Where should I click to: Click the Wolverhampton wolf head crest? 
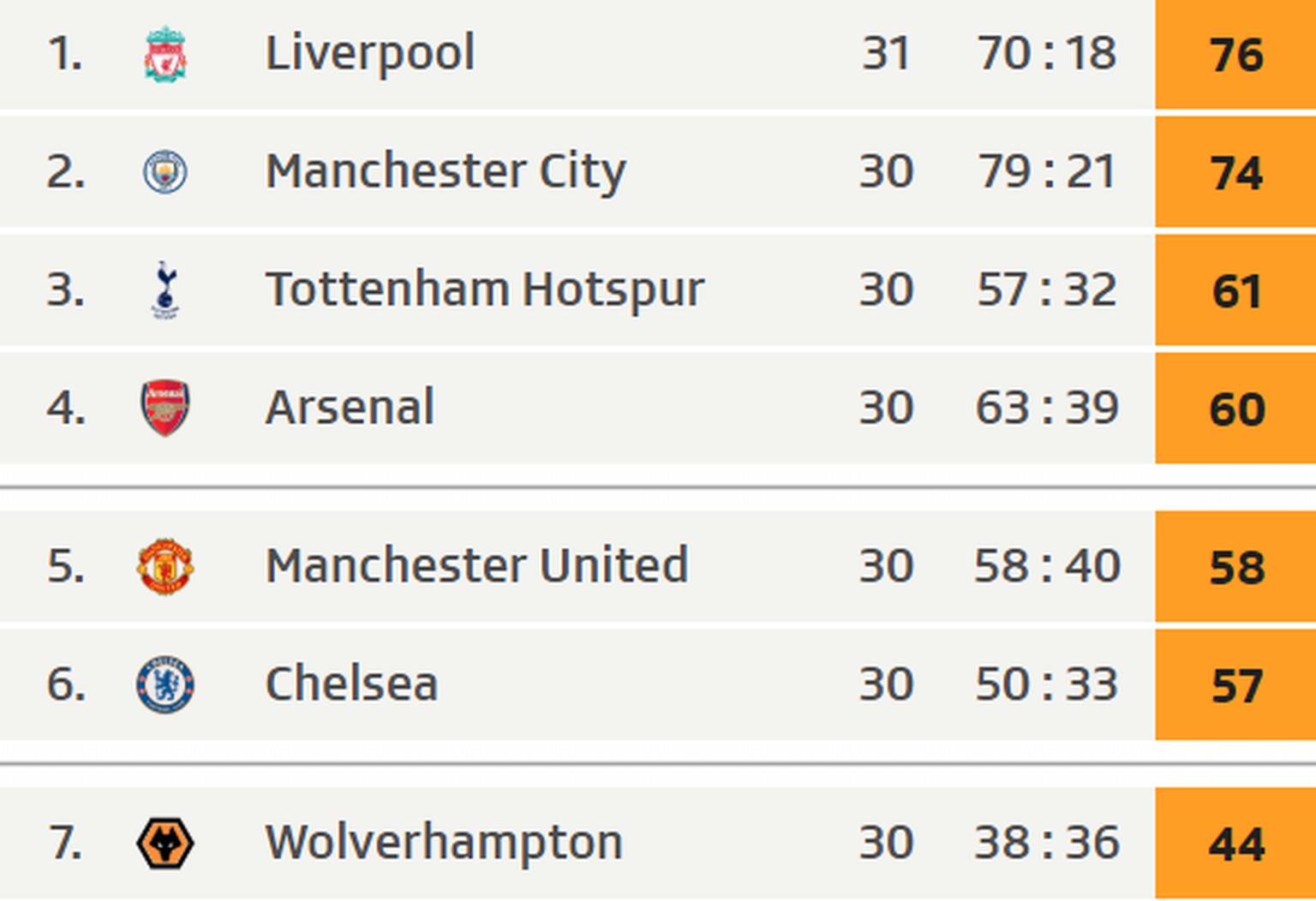[x=165, y=843]
